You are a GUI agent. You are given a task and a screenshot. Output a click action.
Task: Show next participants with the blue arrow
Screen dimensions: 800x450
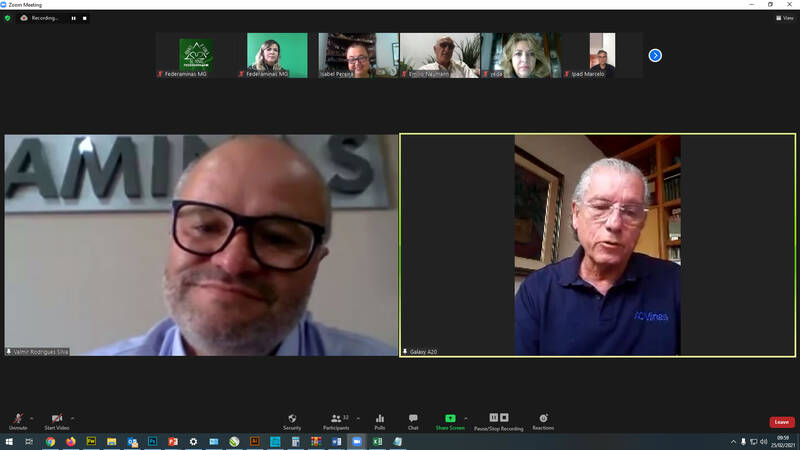[655, 55]
